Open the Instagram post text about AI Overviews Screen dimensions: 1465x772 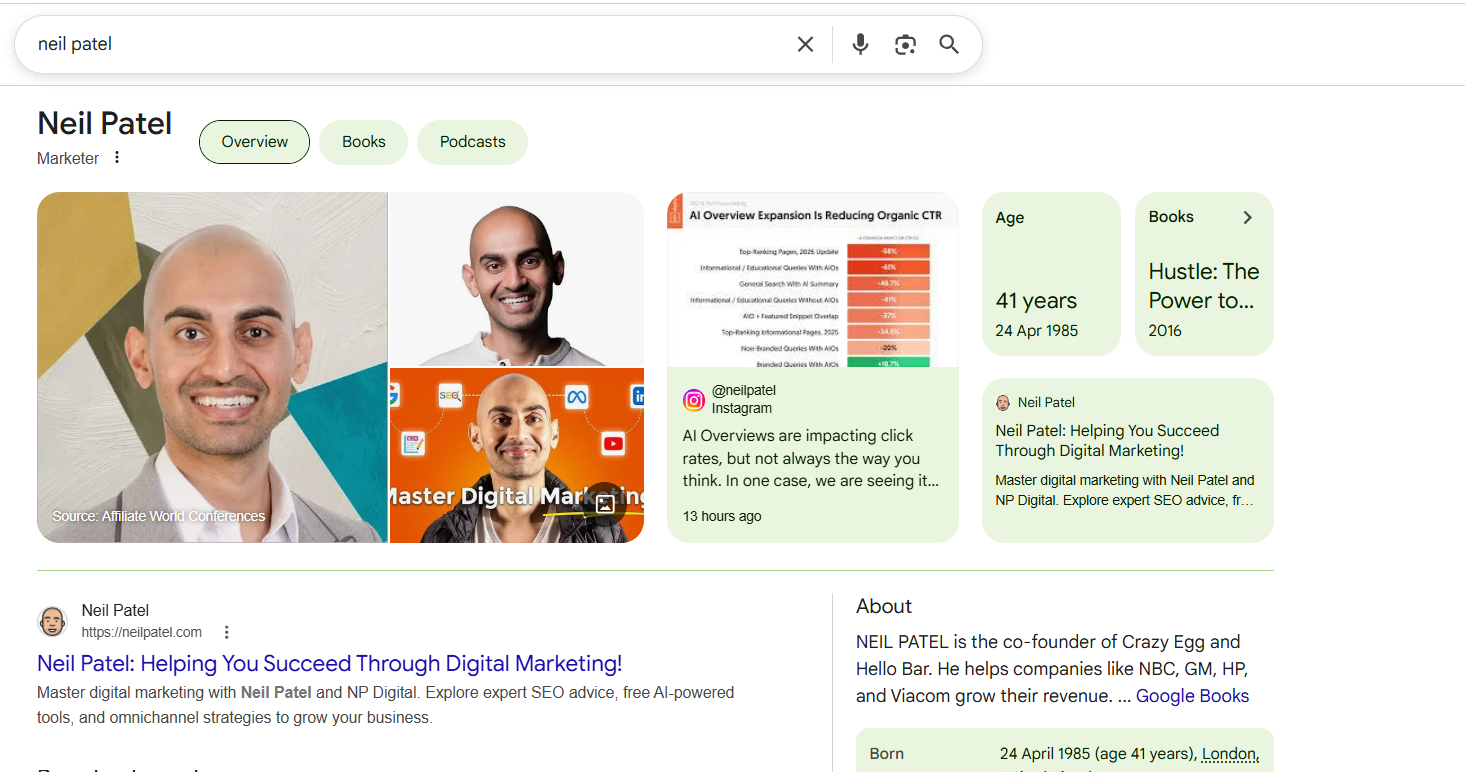(811, 458)
